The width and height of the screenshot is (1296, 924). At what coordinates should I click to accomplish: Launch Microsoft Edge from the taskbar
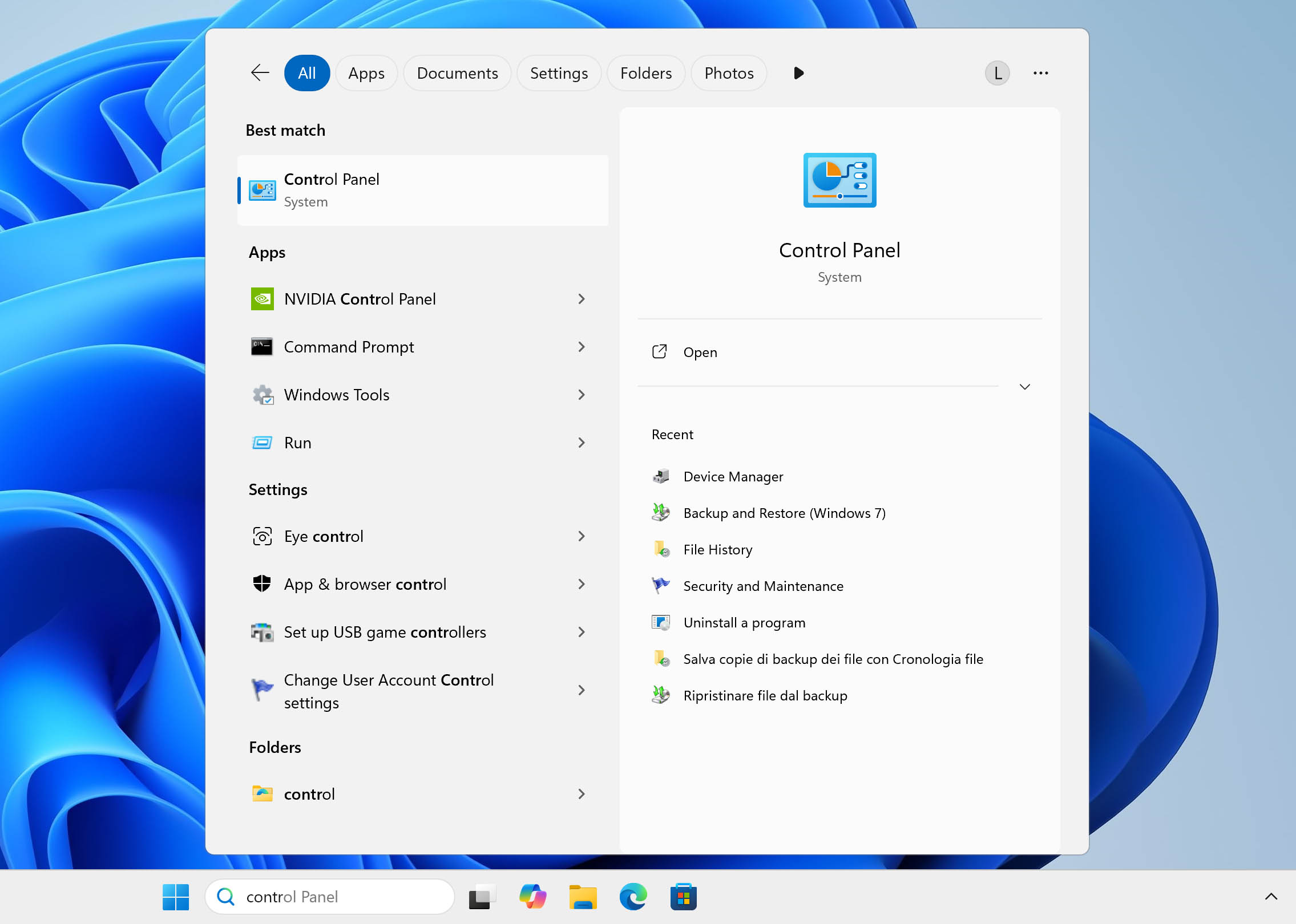633,897
